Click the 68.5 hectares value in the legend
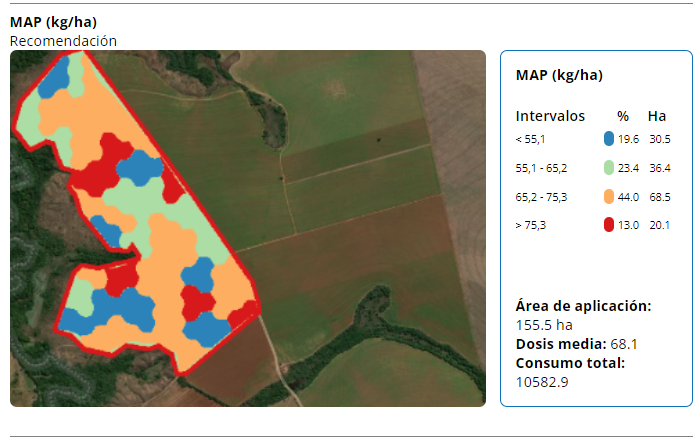The height and width of the screenshot is (441, 700). coord(659,197)
